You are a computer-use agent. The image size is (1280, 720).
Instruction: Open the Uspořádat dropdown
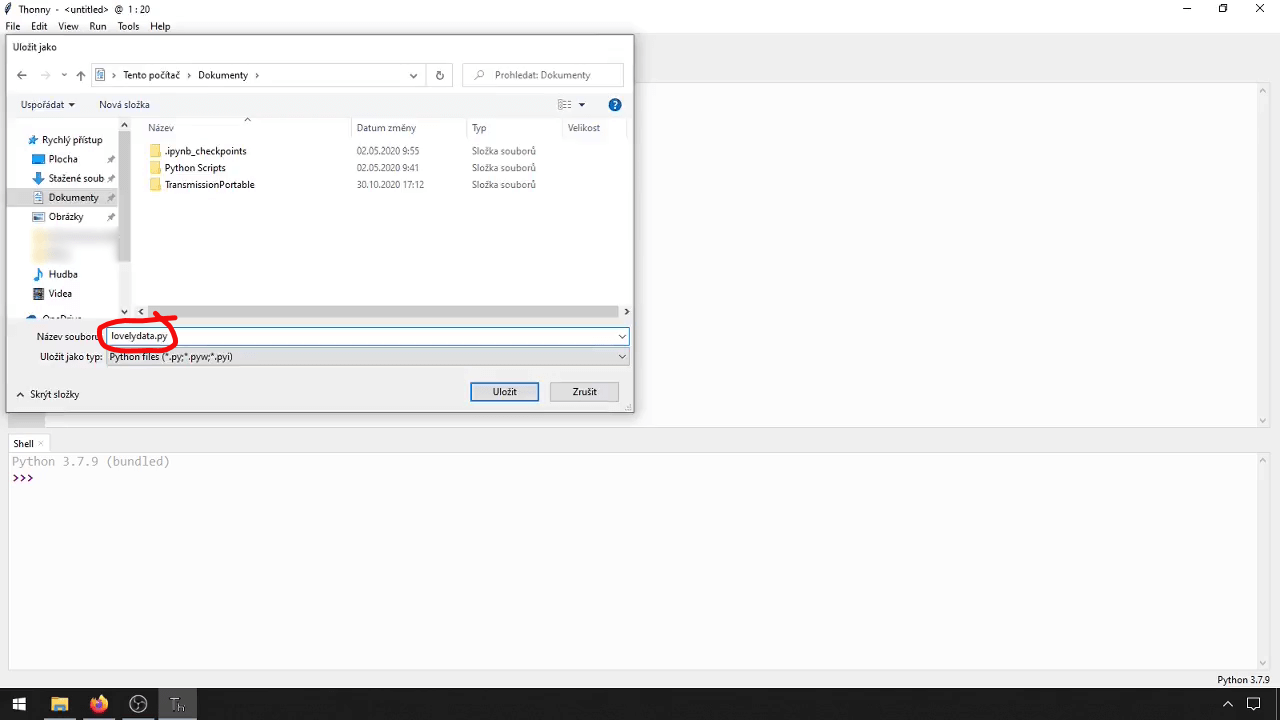click(48, 104)
